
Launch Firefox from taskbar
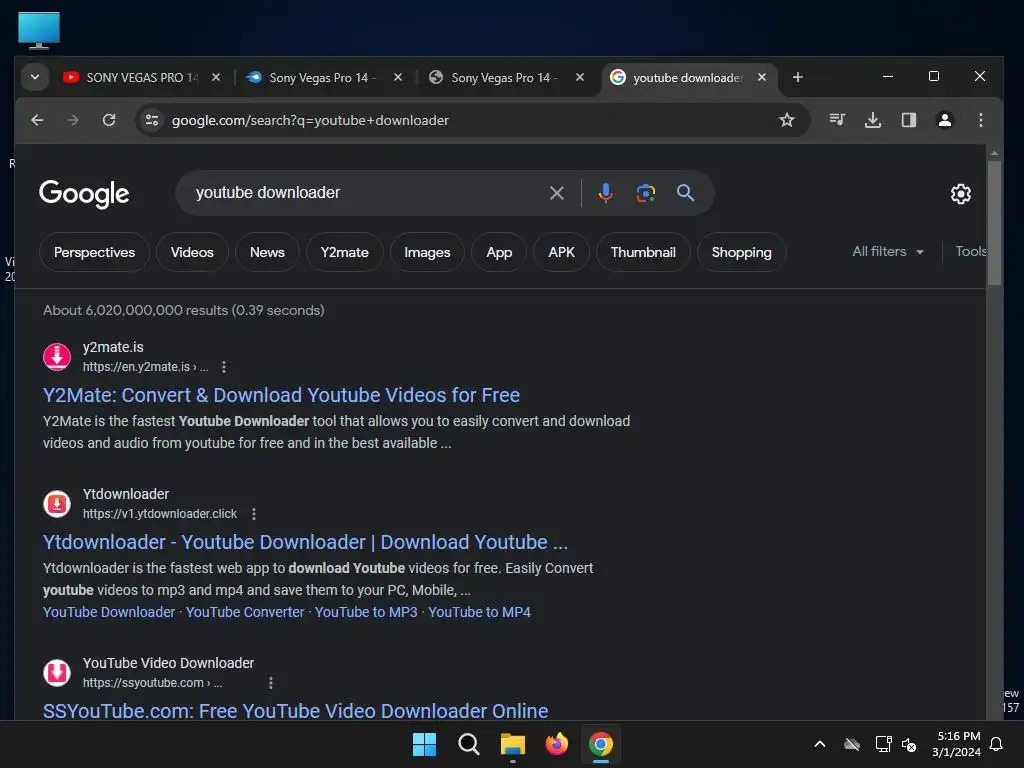click(x=556, y=744)
